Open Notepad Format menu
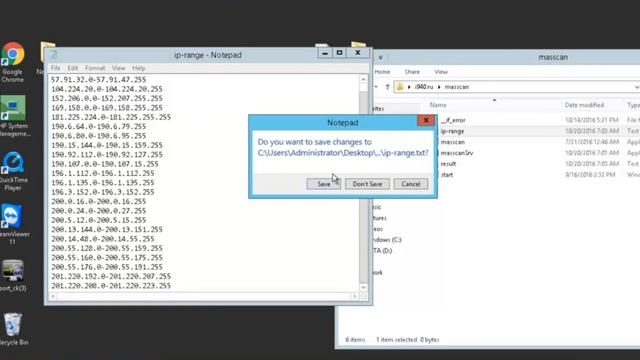This screenshot has width=640, height=360. (95, 68)
